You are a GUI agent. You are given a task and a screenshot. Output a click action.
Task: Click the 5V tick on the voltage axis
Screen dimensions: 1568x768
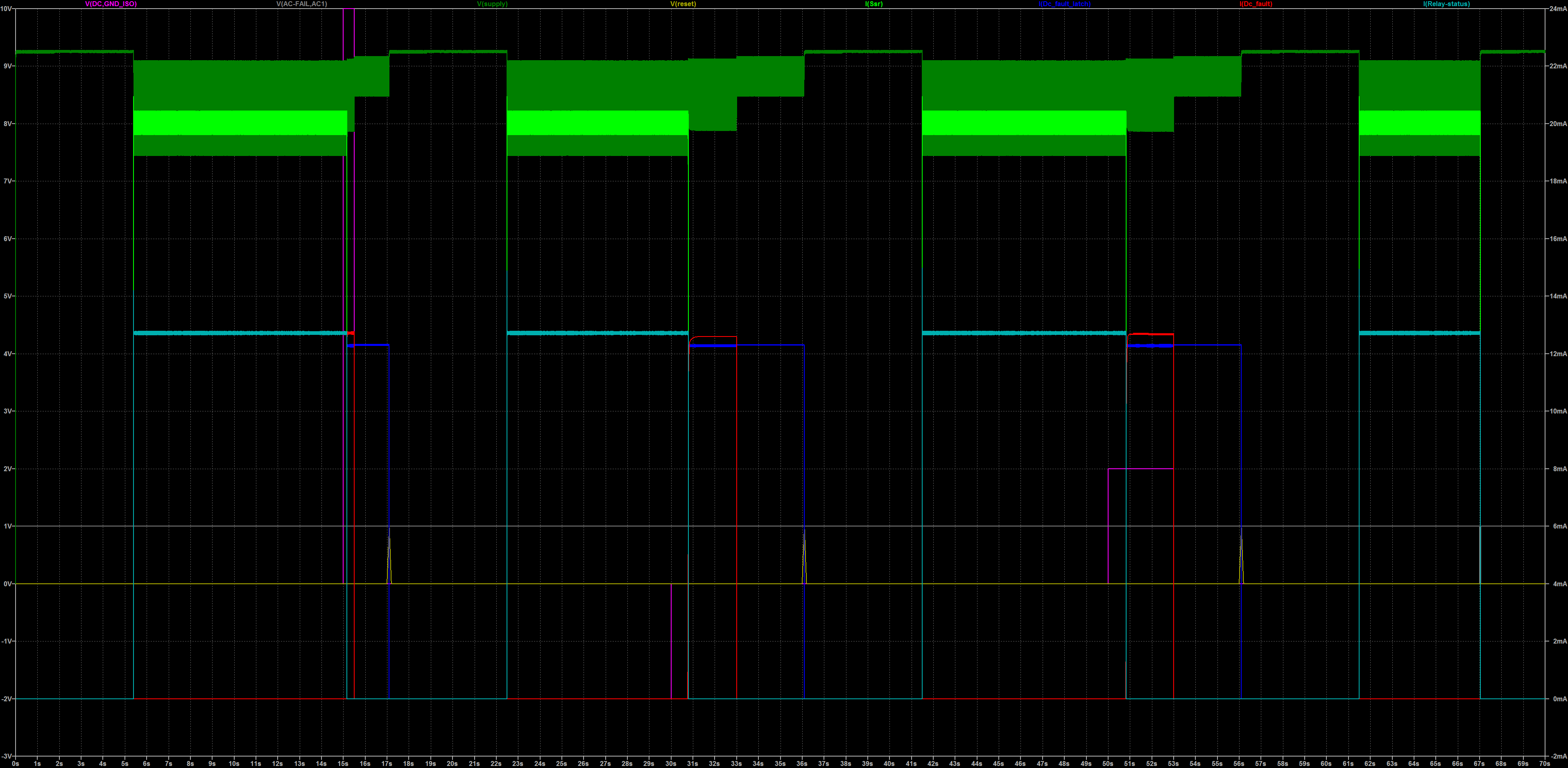click(x=8, y=296)
